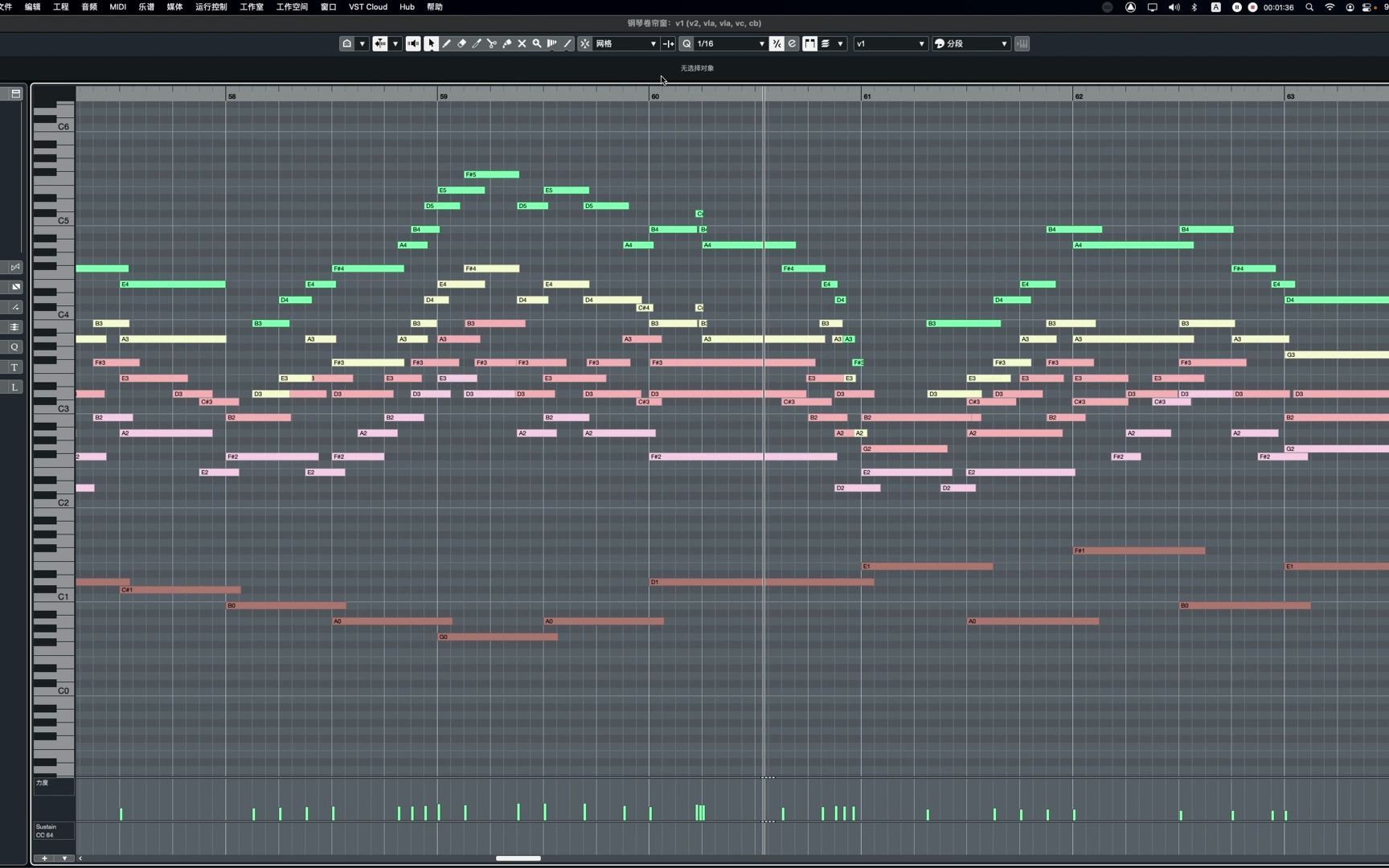Toggle Snap on/off
Image resolution: width=1389 pixels, height=868 pixels.
coord(584,43)
